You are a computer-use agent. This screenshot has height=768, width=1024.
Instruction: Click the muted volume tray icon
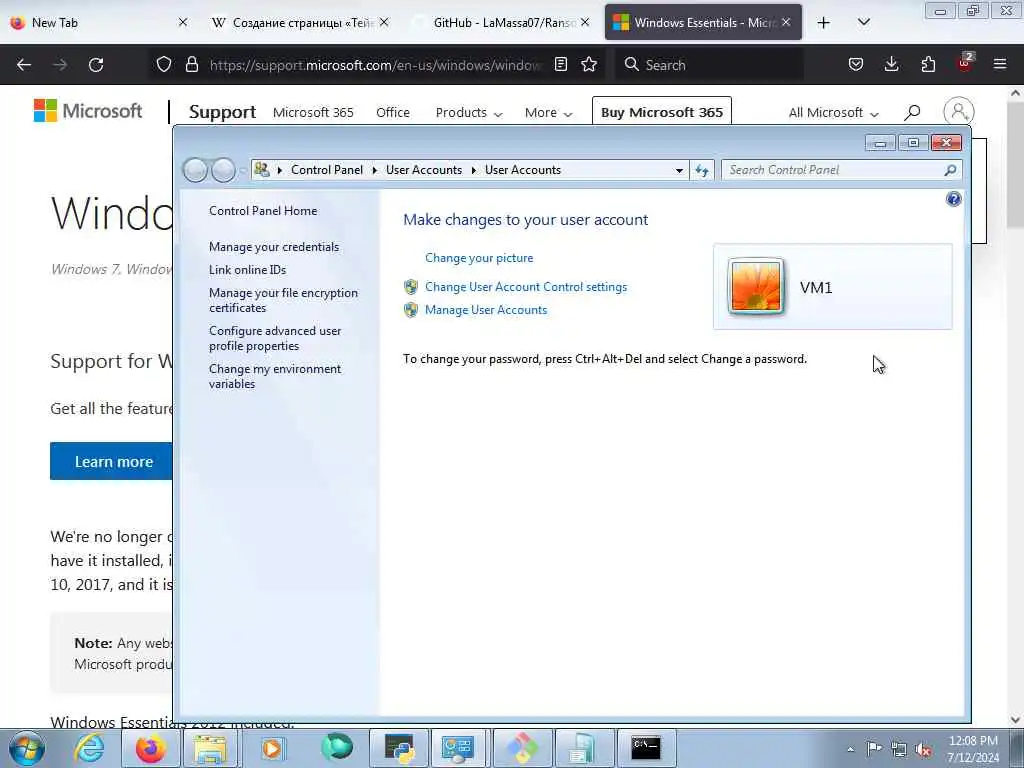pos(923,749)
